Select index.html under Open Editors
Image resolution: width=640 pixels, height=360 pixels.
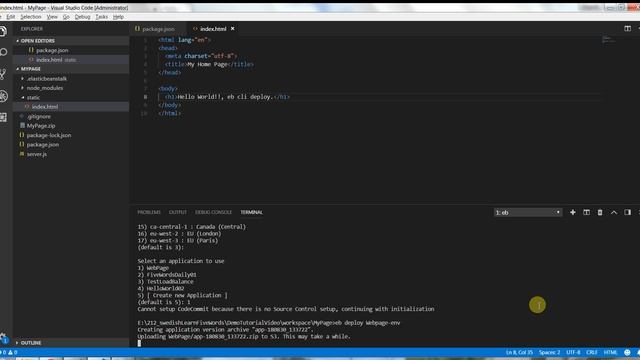pos(49,60)
